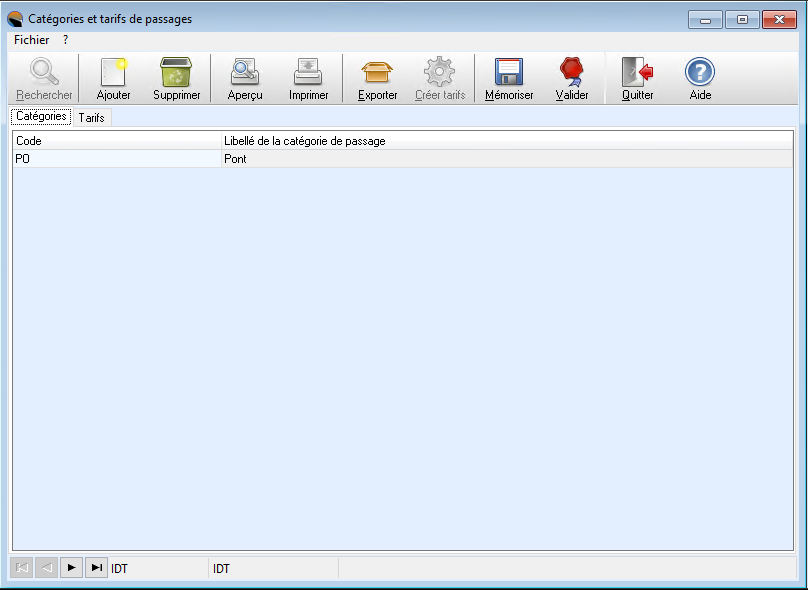This screenshot has height=590, width=808.
Task: Click the Ajouter new document icon
Action: tap(113, 74)
